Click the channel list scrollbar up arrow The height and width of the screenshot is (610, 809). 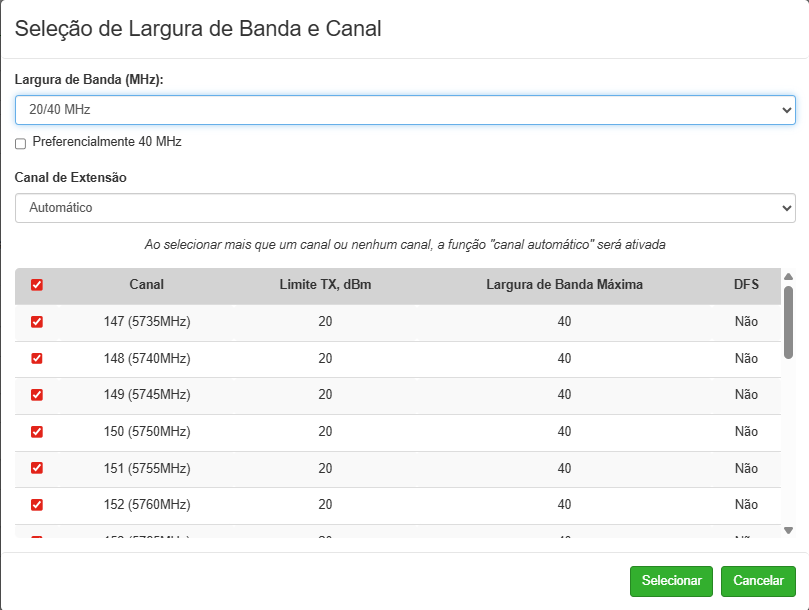coord(788,277)
